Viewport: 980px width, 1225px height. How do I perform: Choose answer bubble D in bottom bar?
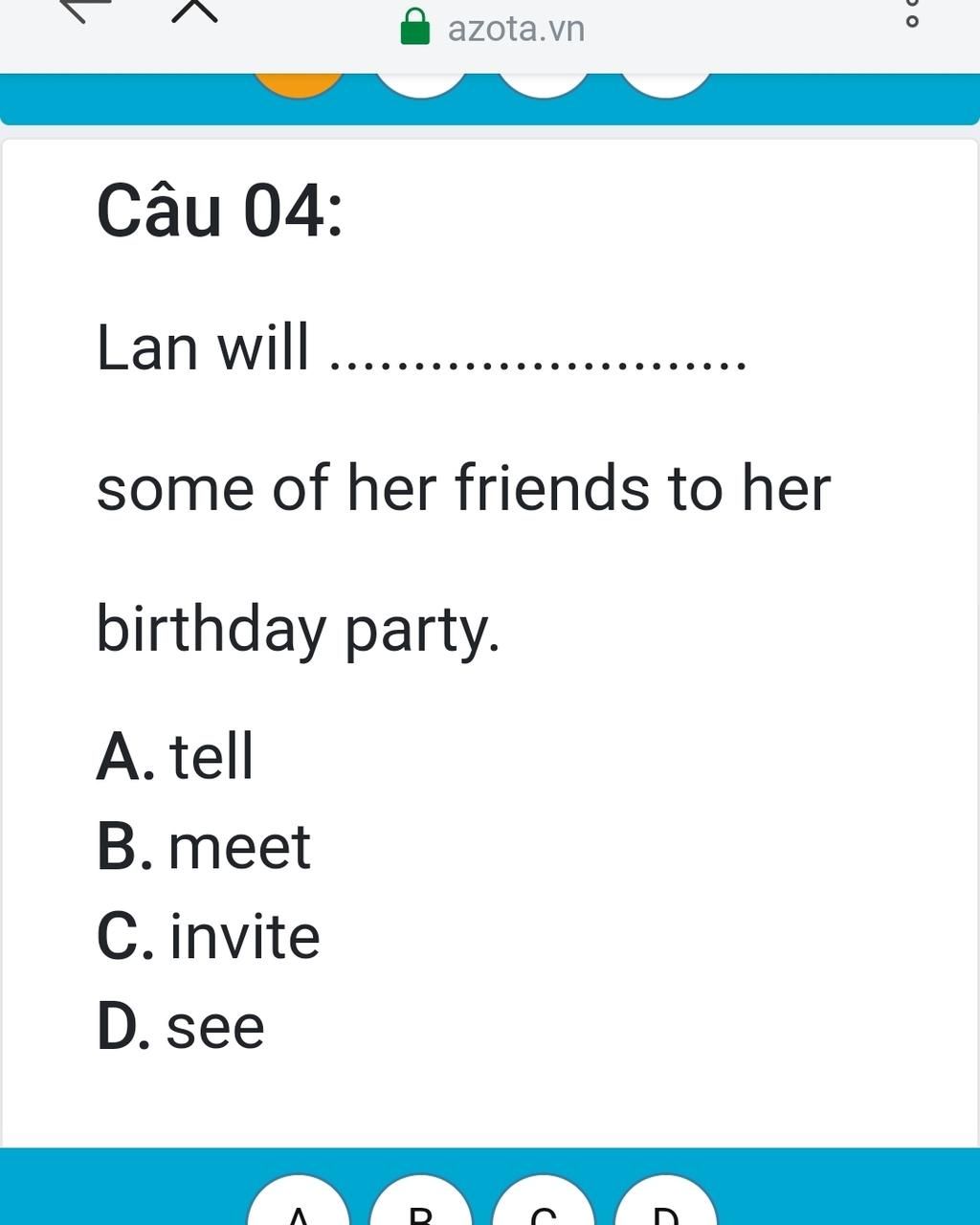[665, 1200]
